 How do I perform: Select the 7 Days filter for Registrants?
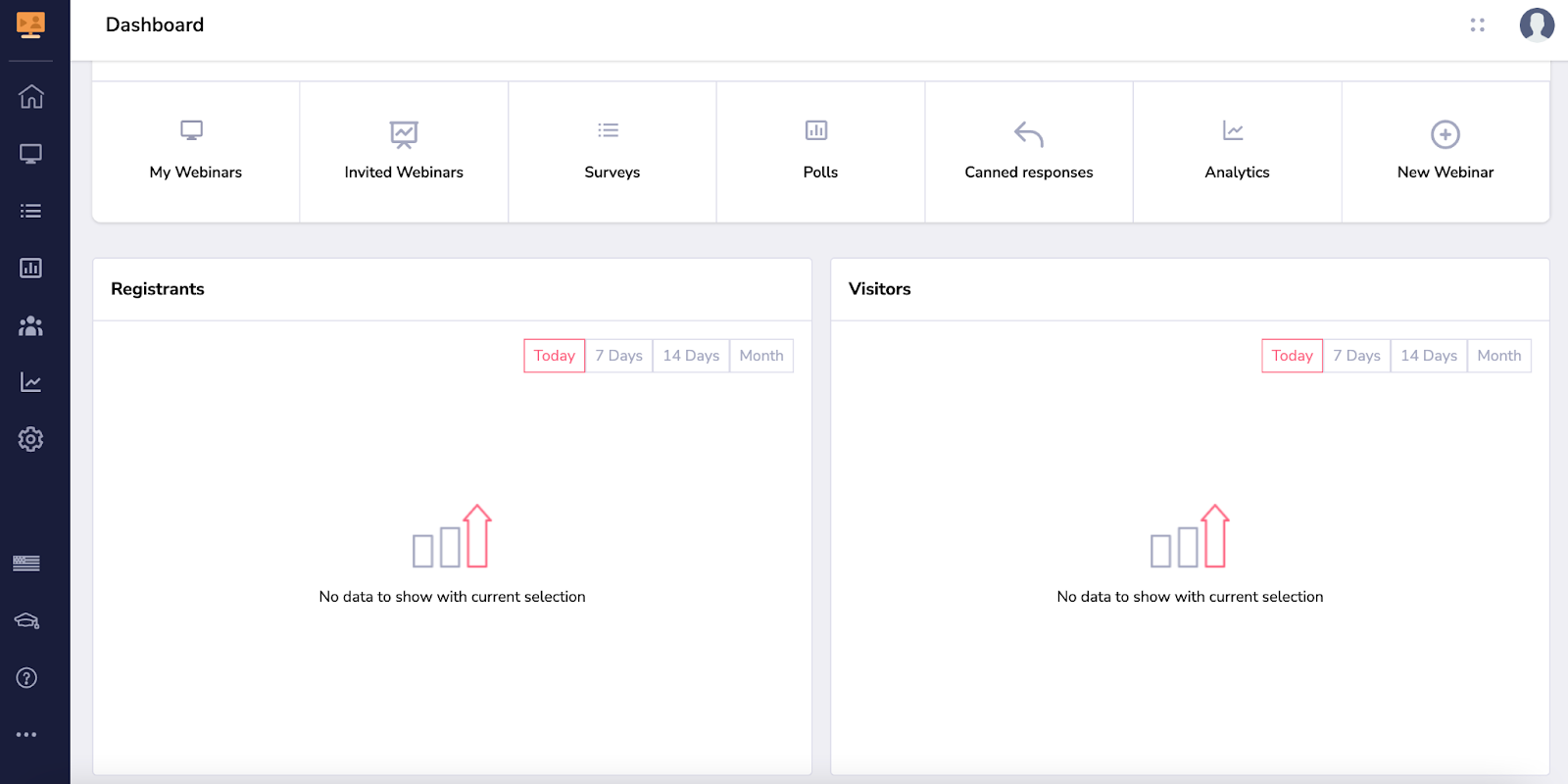tap(618, 356)
